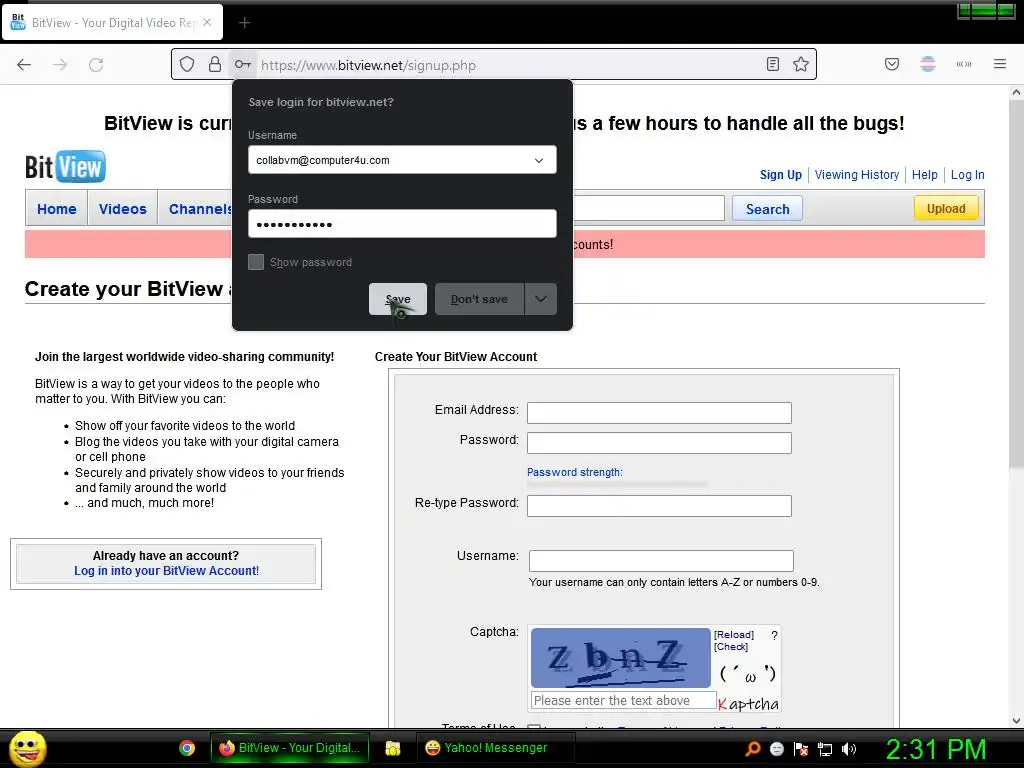Click the scrollbar down arrow
The image size is (1024, 768).
[x=1016, y=720]
